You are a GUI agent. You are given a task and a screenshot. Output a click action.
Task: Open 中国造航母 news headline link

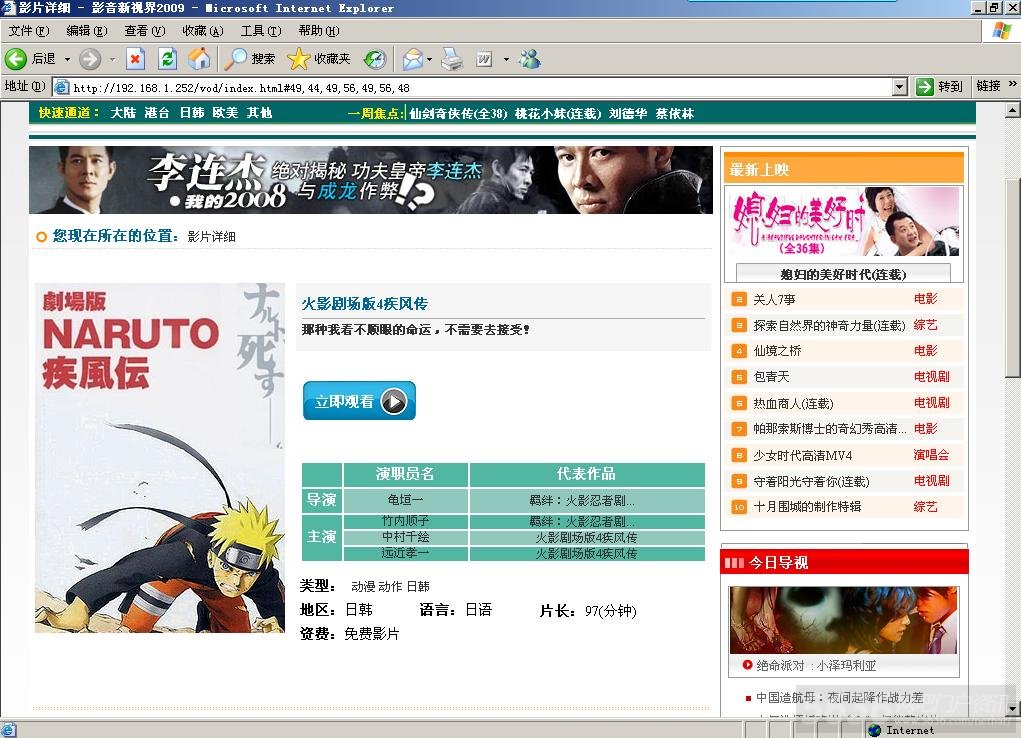pos(839,698)
